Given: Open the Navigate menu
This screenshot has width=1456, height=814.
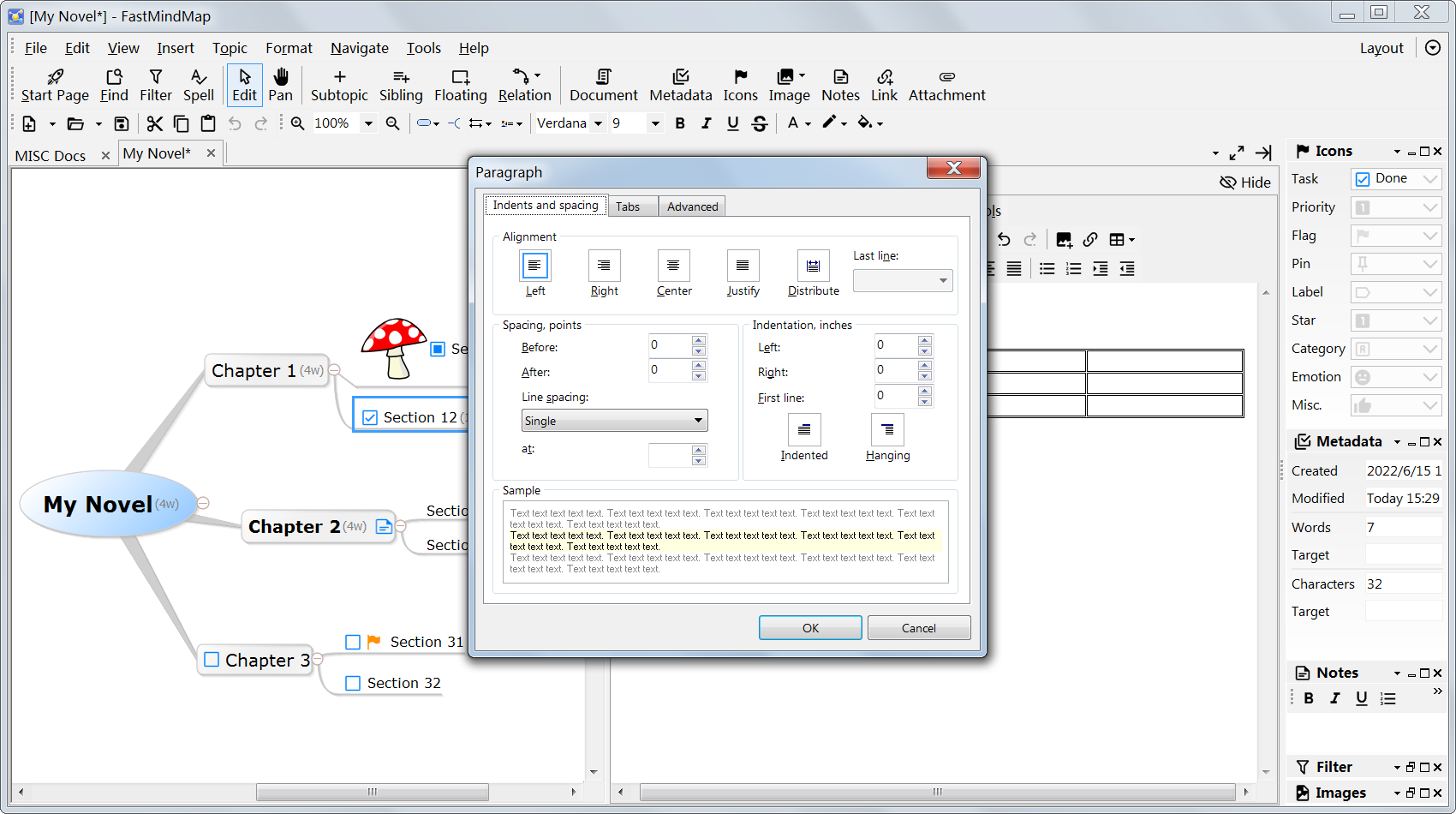Looking at the screenshot, I should point(360,48).
